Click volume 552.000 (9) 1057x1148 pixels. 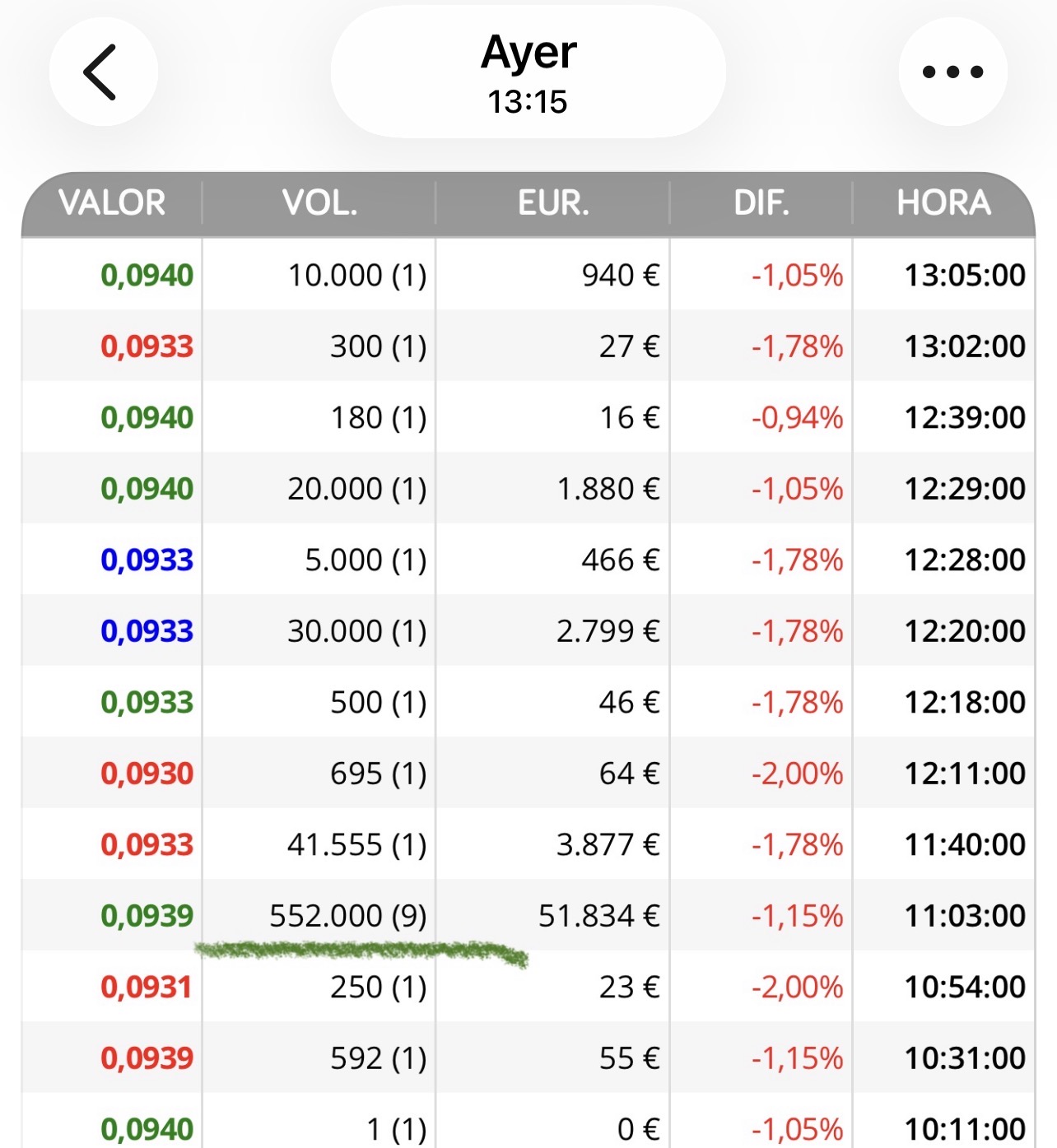[348, 916]
